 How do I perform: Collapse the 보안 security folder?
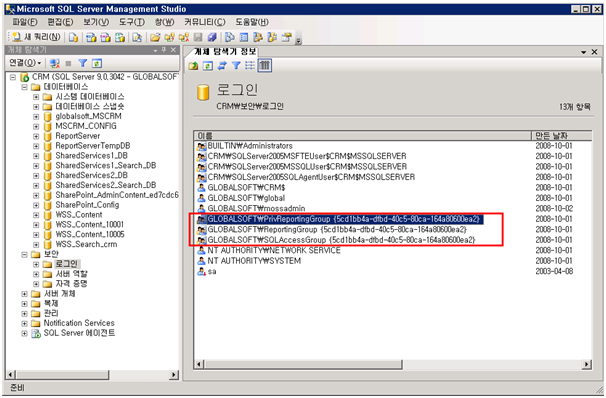24,254
